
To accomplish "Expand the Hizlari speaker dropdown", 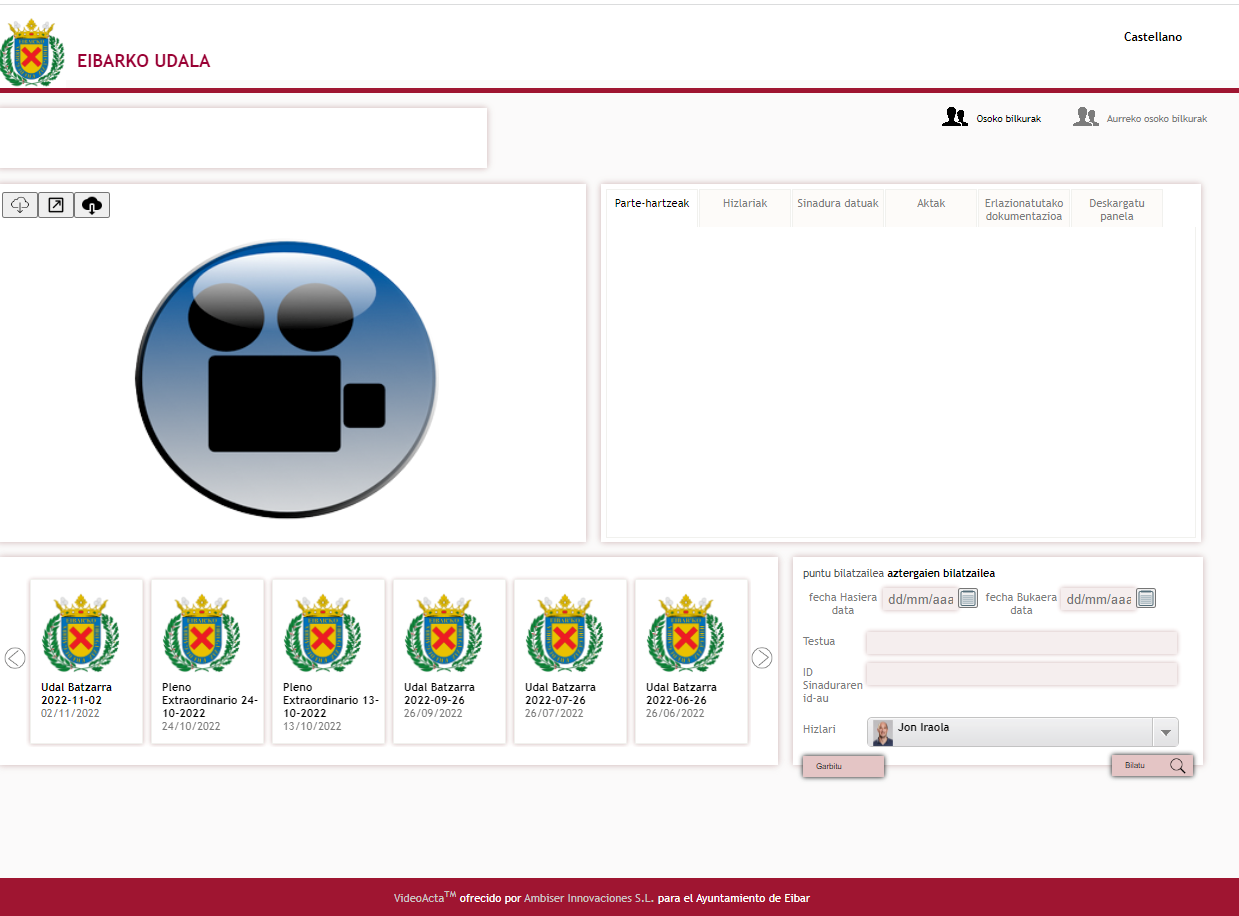I will (1165, 732).
